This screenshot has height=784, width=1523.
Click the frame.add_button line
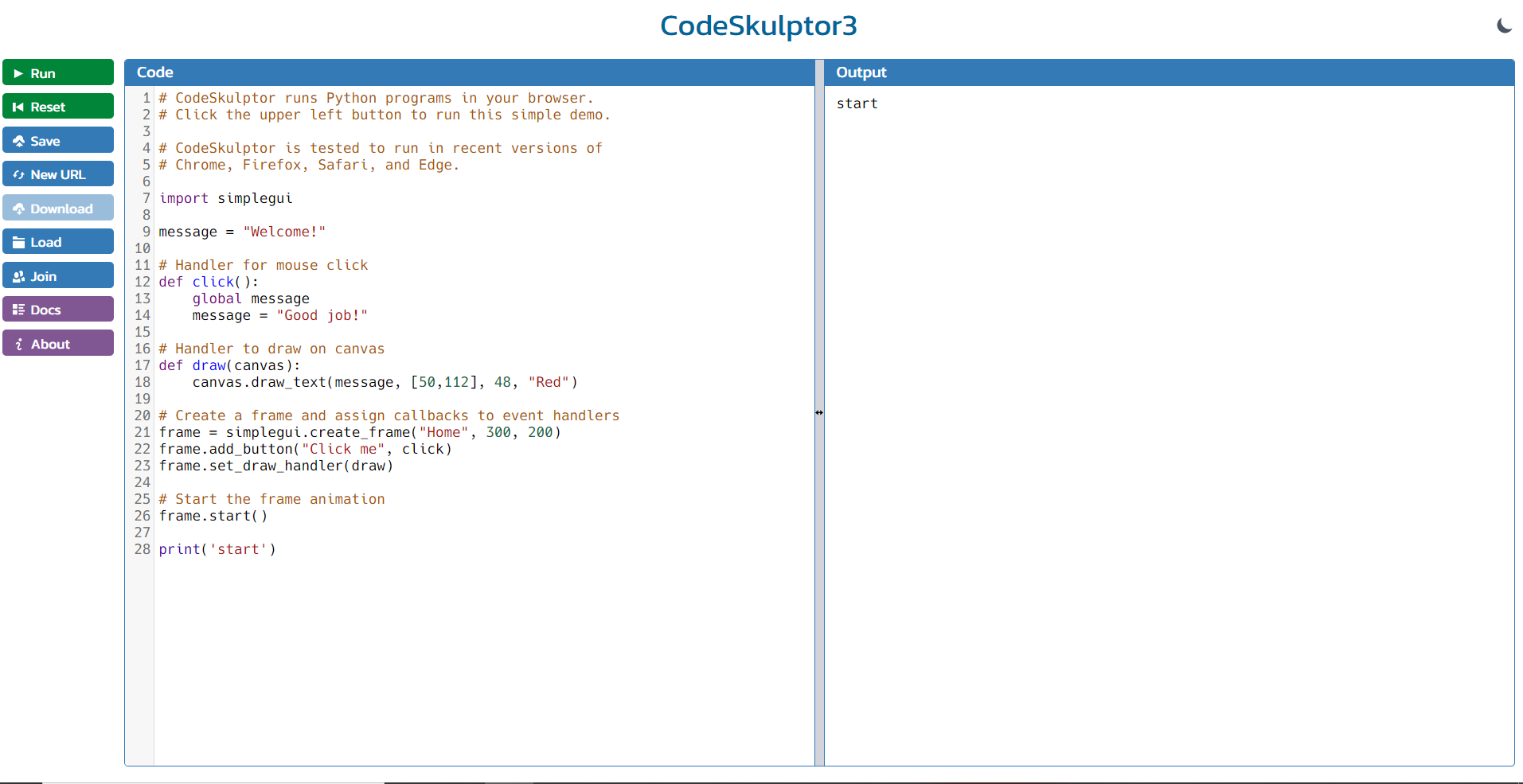(306, 449)
